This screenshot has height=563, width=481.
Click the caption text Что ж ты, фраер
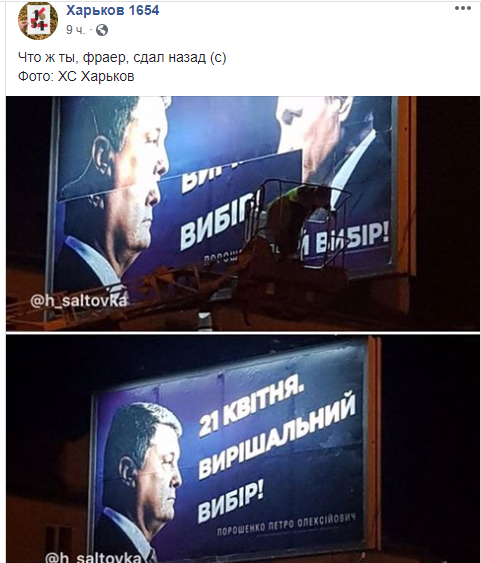(74, 57)
